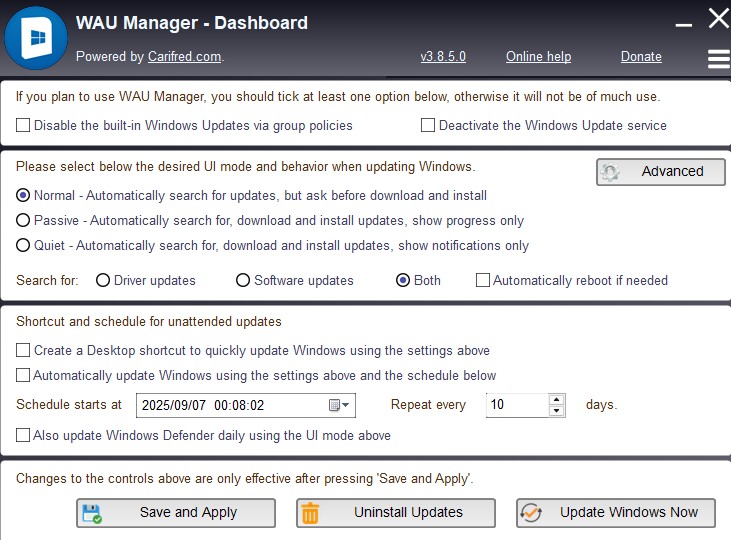Click Save and Apply button
Screen dimensions: 731x540
176,513
